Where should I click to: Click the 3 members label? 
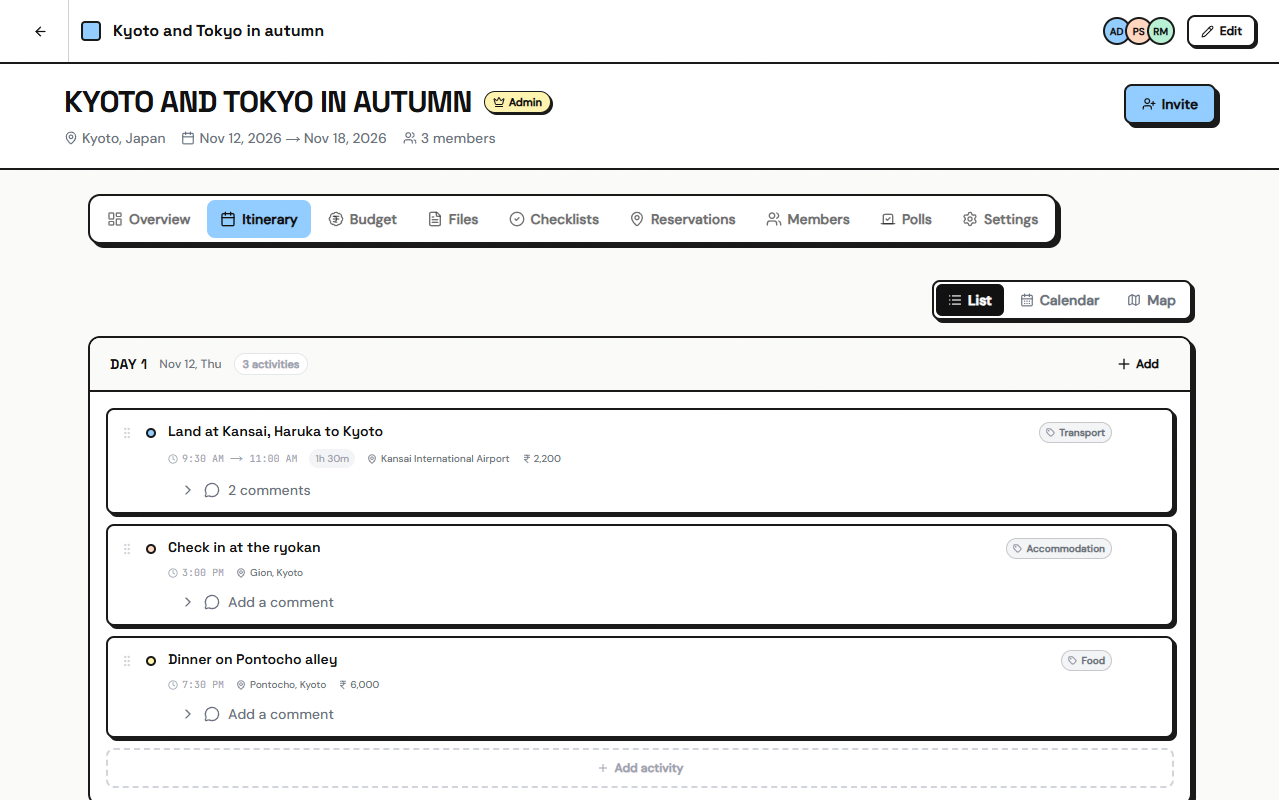tap(449, 138)
